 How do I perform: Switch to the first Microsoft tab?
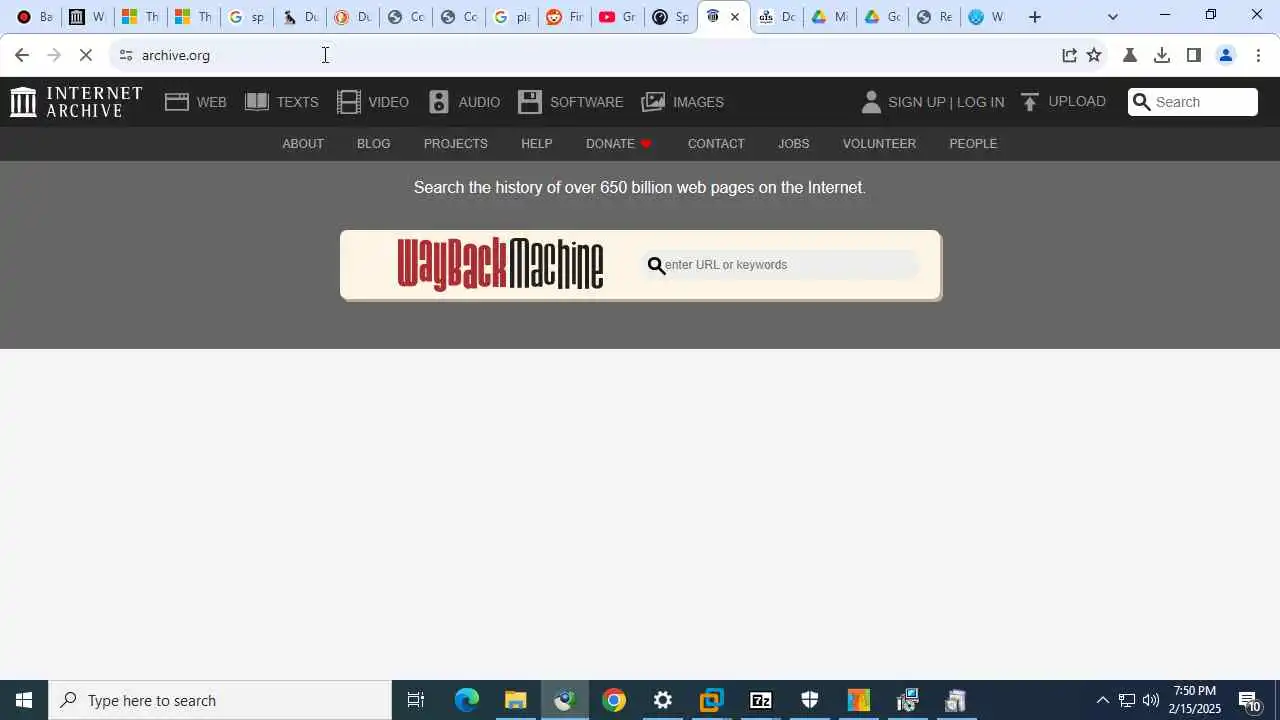coord(140,17)
